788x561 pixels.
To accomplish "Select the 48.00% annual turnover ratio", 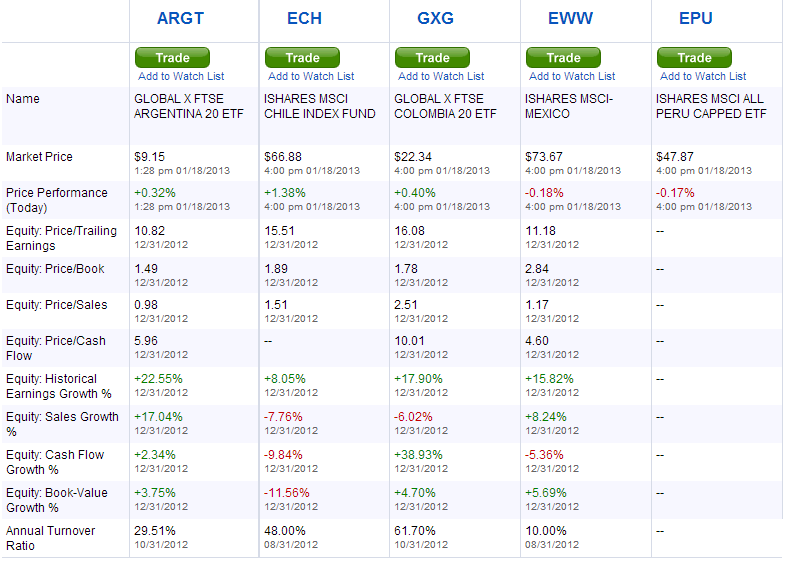I will pyautogui.click(x=285, y=531).
